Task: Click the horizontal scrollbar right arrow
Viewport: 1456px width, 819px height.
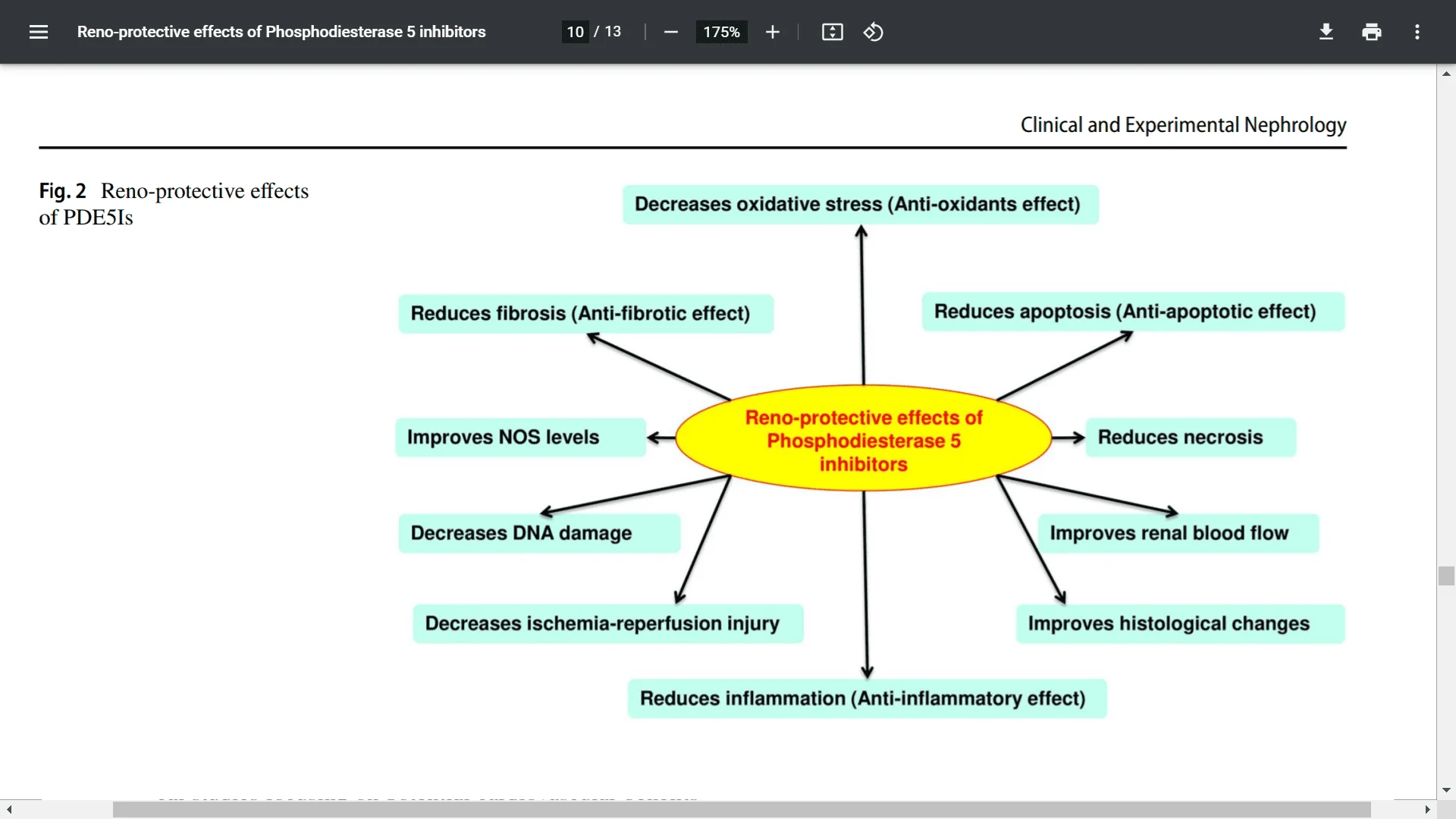Action: click(x=1427, y=809)
